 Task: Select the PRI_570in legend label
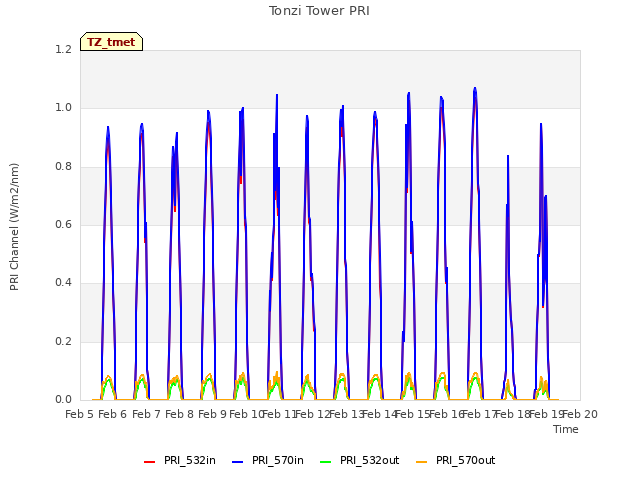click(278, 460)
